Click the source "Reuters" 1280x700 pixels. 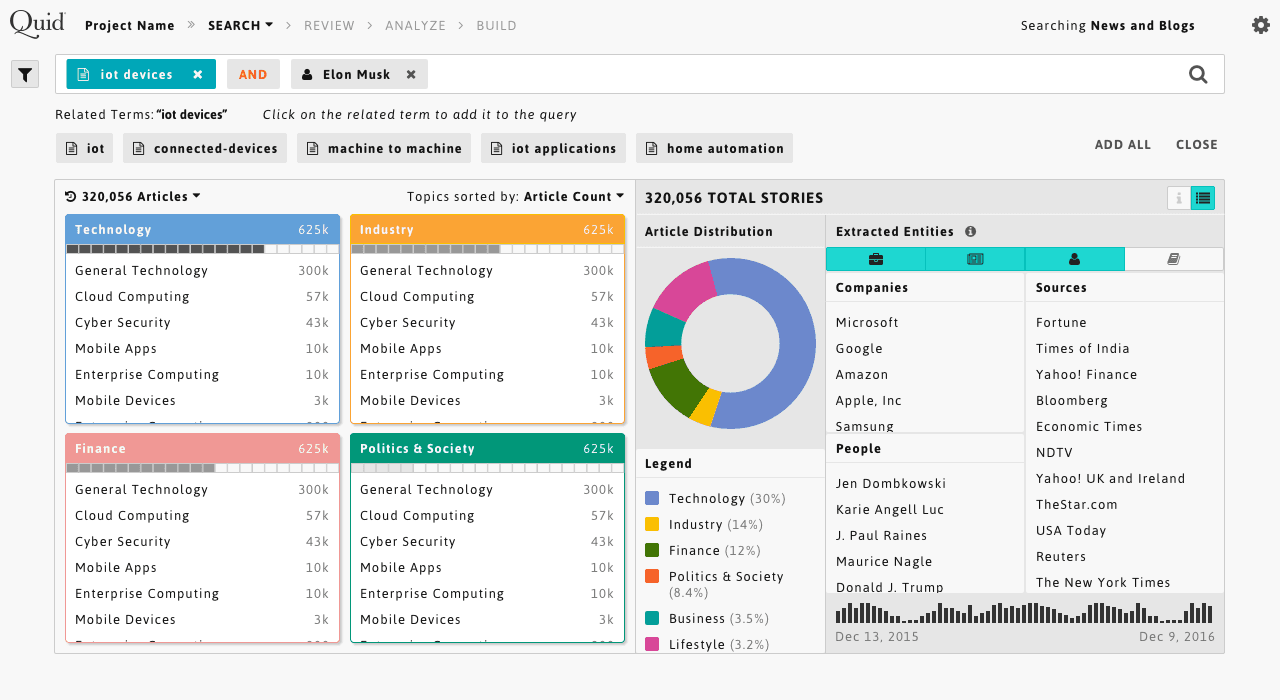[x=1061, y=557]
